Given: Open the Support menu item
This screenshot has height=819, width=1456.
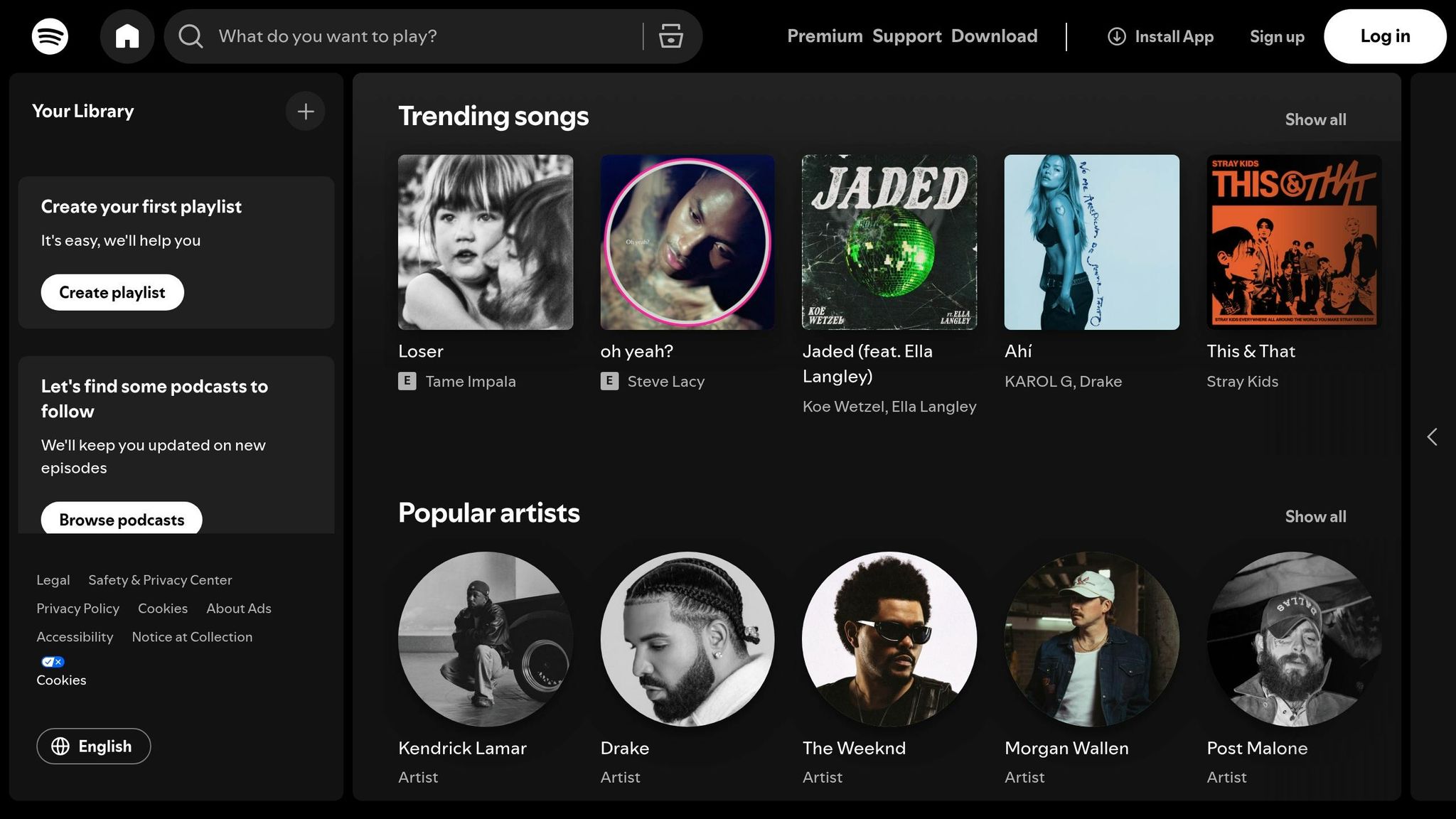Looking at the screenshot, I should coord(907,36).
